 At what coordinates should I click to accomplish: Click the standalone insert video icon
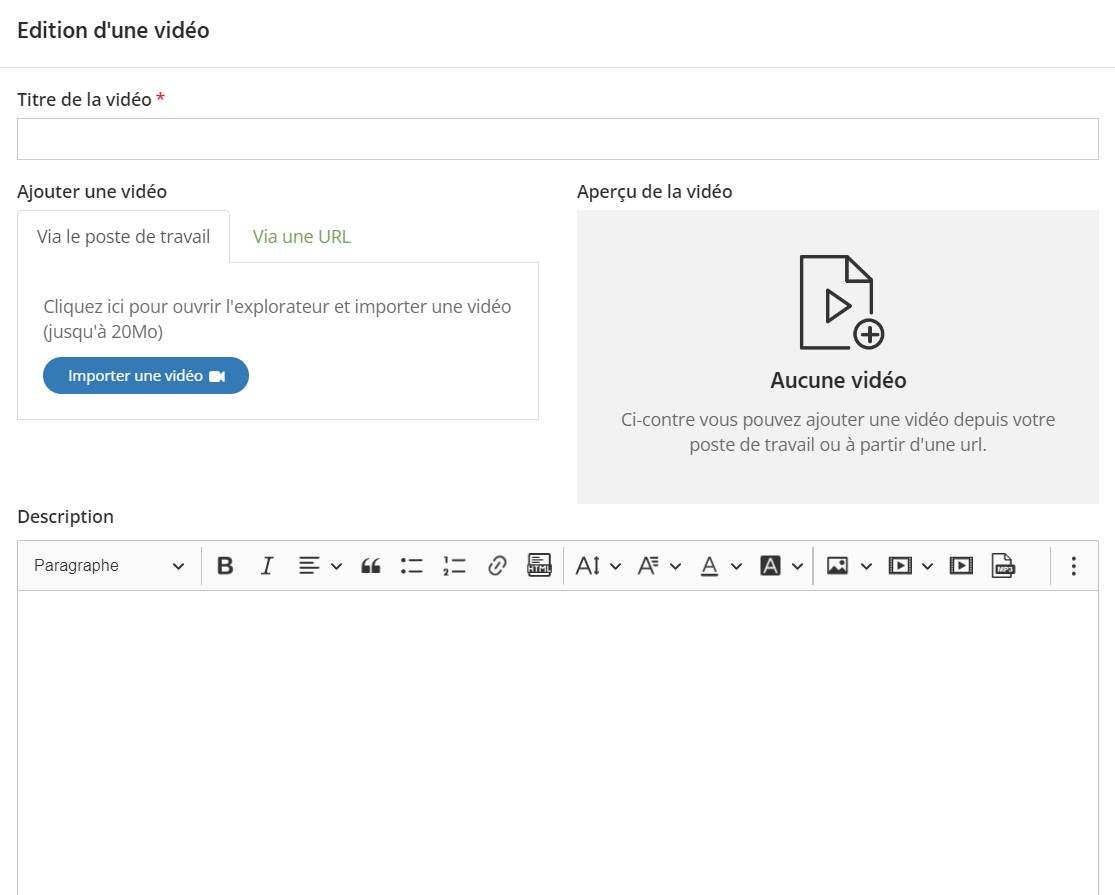point(961,566)
